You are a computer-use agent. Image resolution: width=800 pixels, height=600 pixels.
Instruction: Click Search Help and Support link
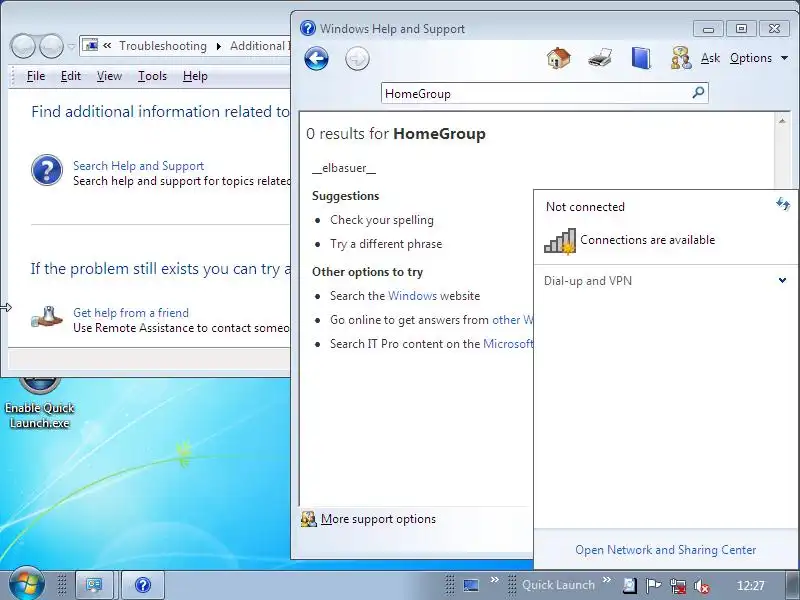tap(138, 166)
